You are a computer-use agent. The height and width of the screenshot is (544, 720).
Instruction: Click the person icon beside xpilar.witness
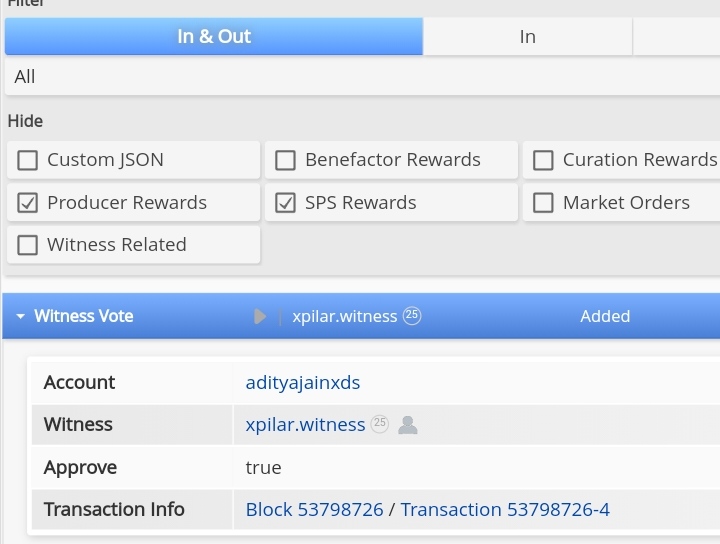click(x=408, y=425)
